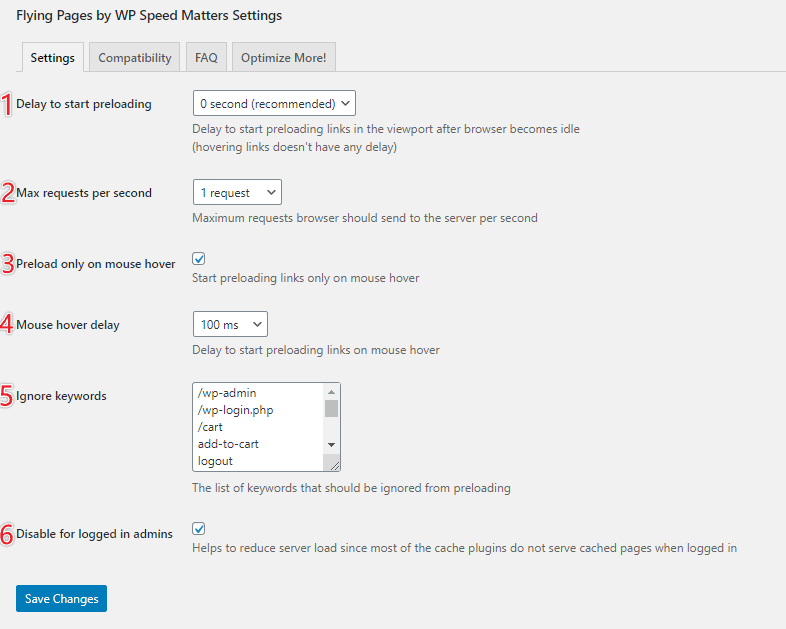The height and width of the screenshot is (629, 786).
Task: Open the Compatibility tab
Action: 135,58
